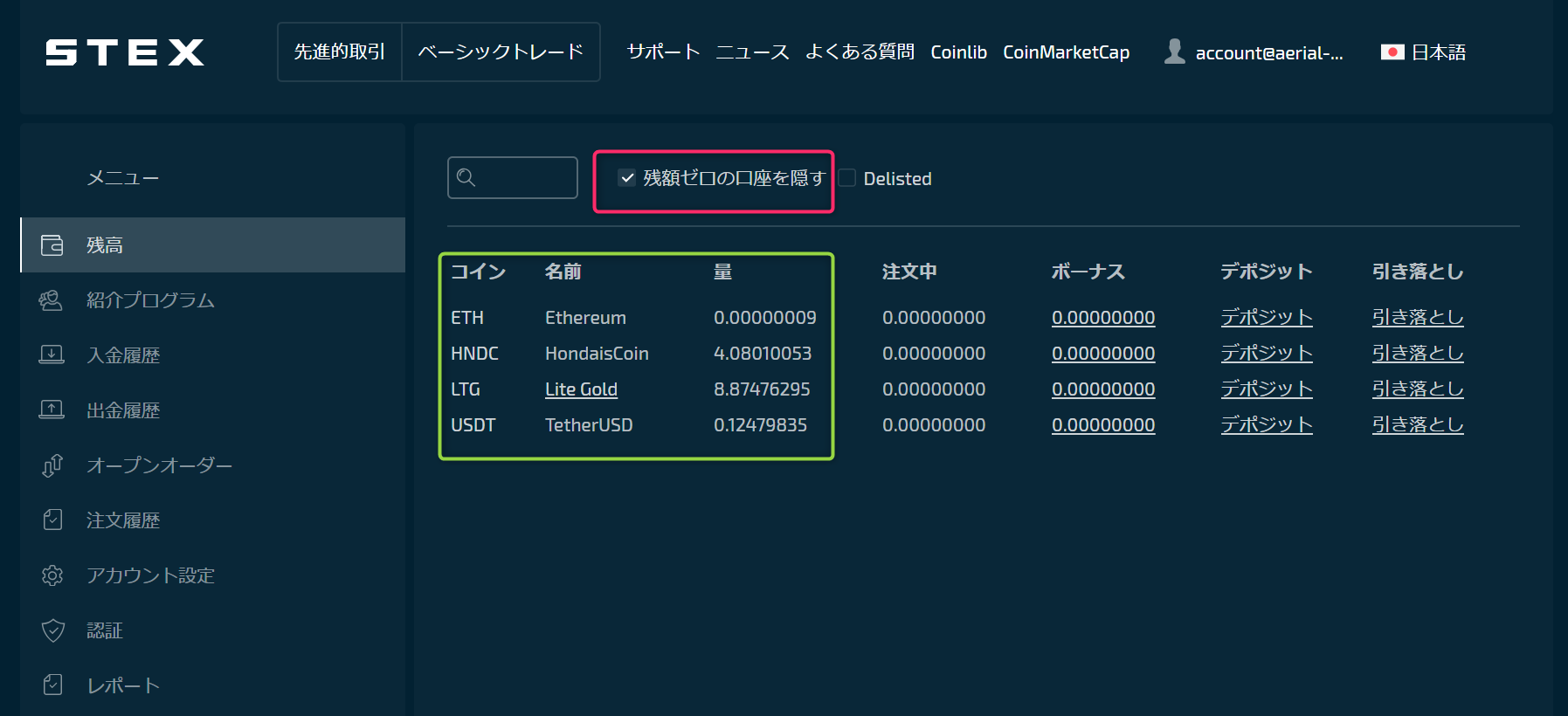Click 引き落とし link for LTG
Screen dimensions: 1568x716
[1418, 389]
